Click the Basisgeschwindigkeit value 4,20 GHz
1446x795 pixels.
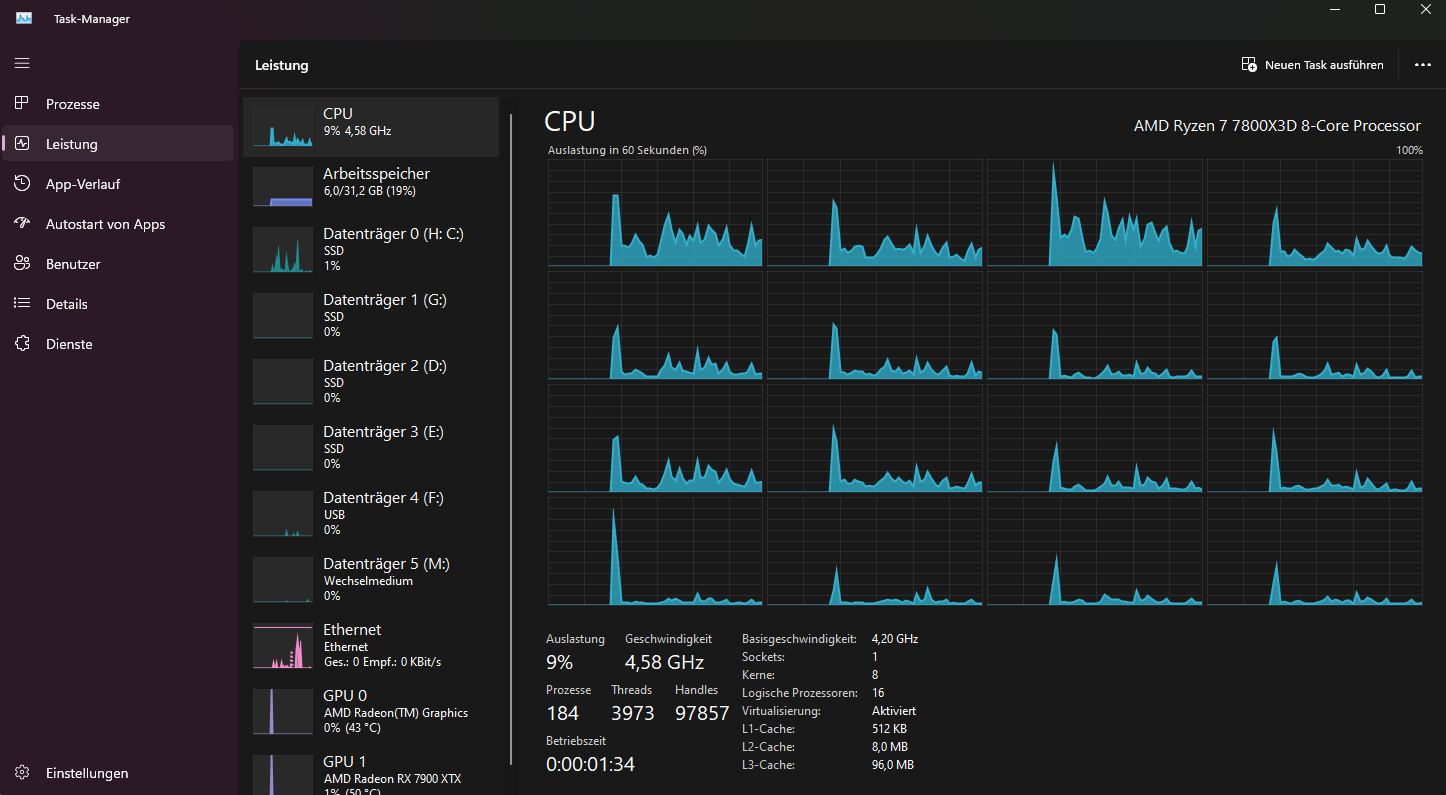click(x=895, y=639)
